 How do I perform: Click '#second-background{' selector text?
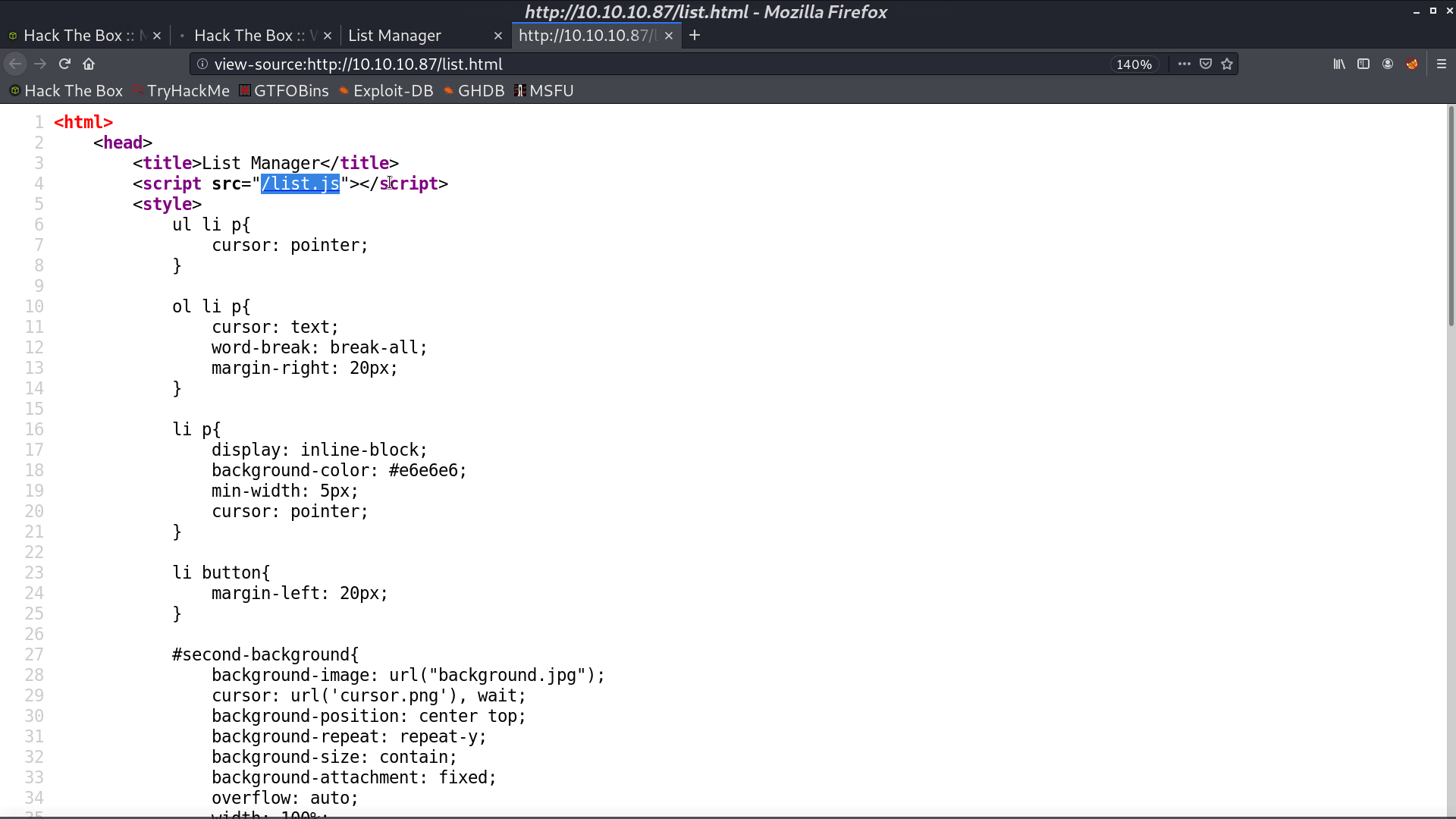click(265, 654)
